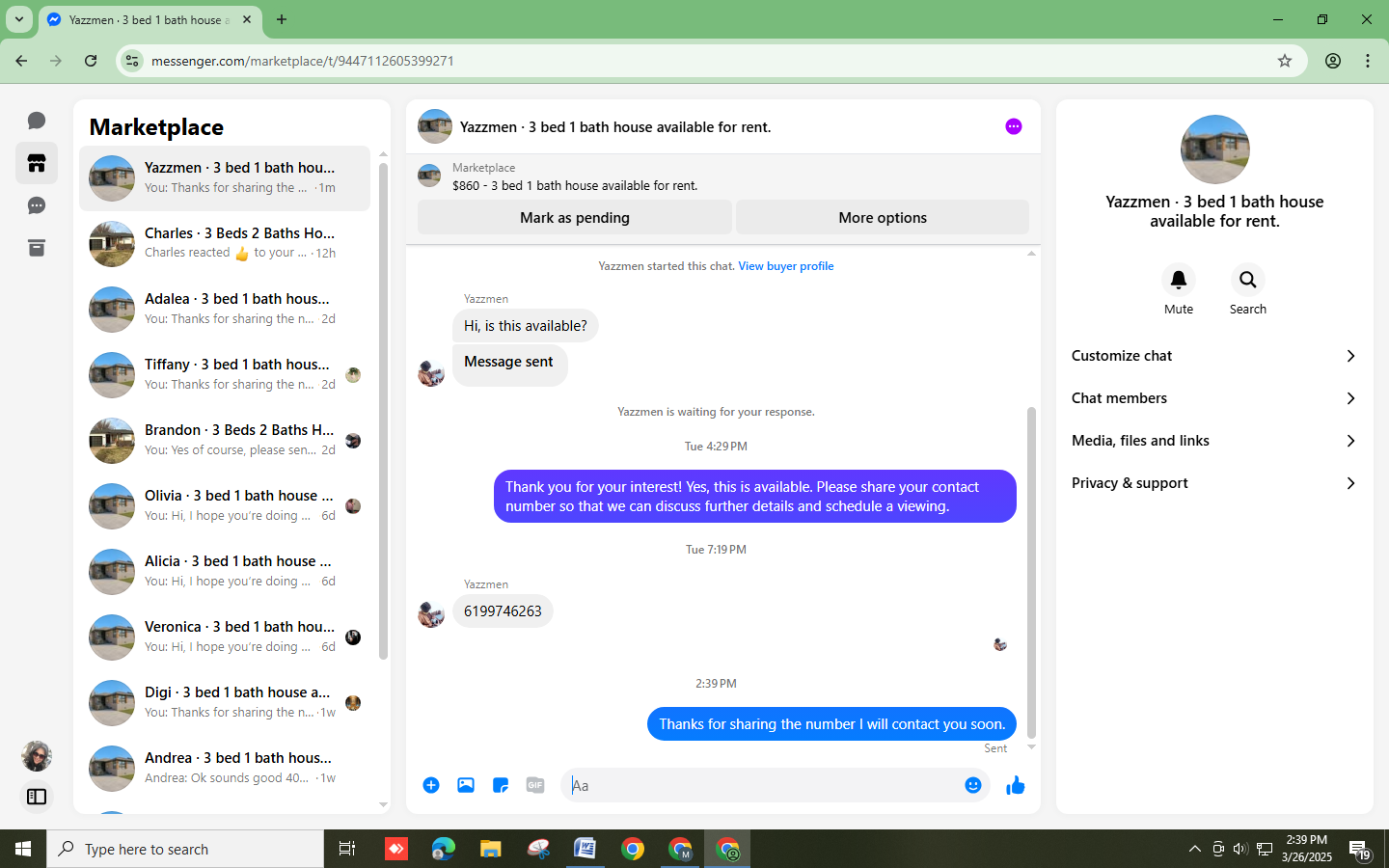Viewport: 1389px width, 868px height.
Task: Search in conversation with magnifier icon
Action: [x=1248, y=280]
